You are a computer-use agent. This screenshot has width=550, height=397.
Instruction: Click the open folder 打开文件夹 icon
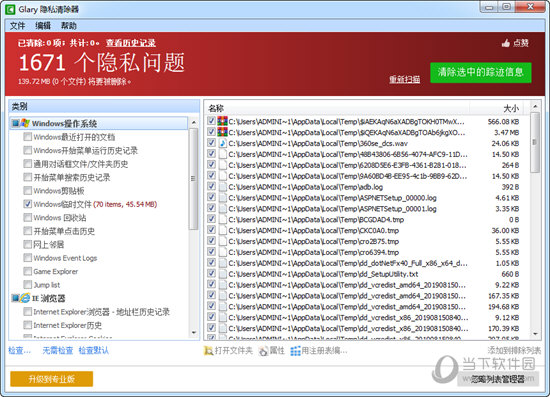tap(208, 350)
